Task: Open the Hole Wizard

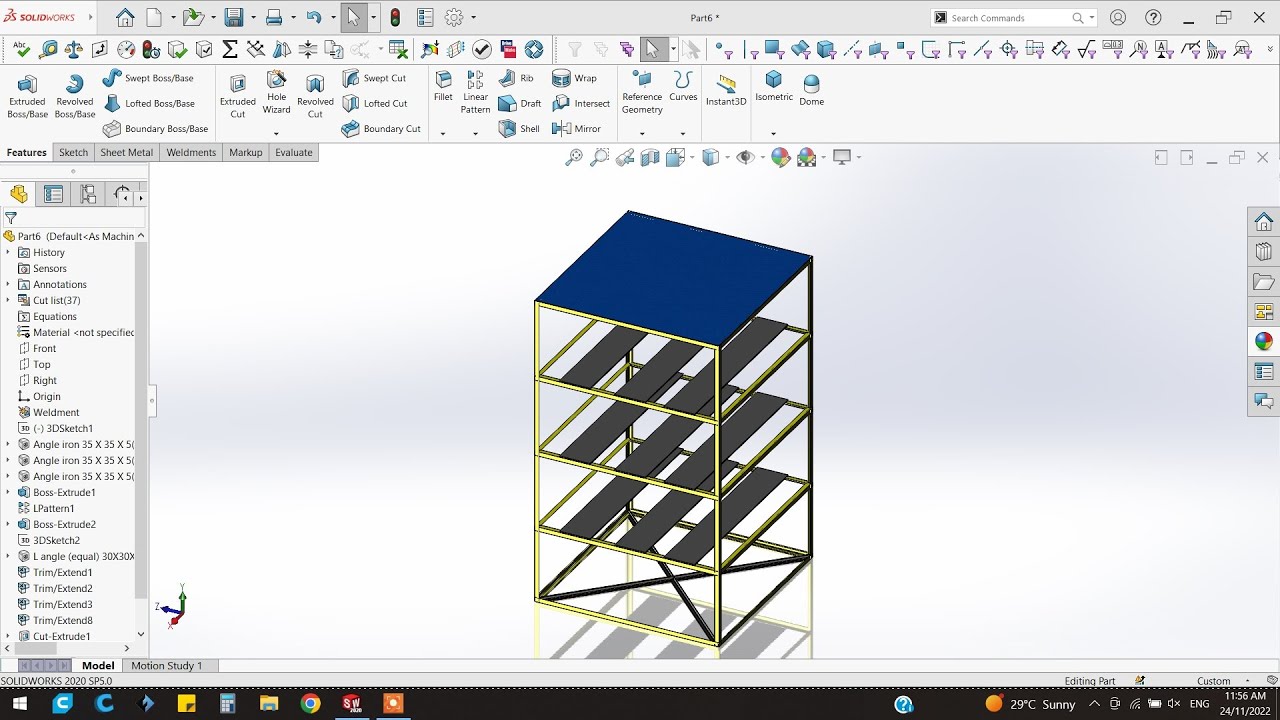Action: [x=277, y=93]
